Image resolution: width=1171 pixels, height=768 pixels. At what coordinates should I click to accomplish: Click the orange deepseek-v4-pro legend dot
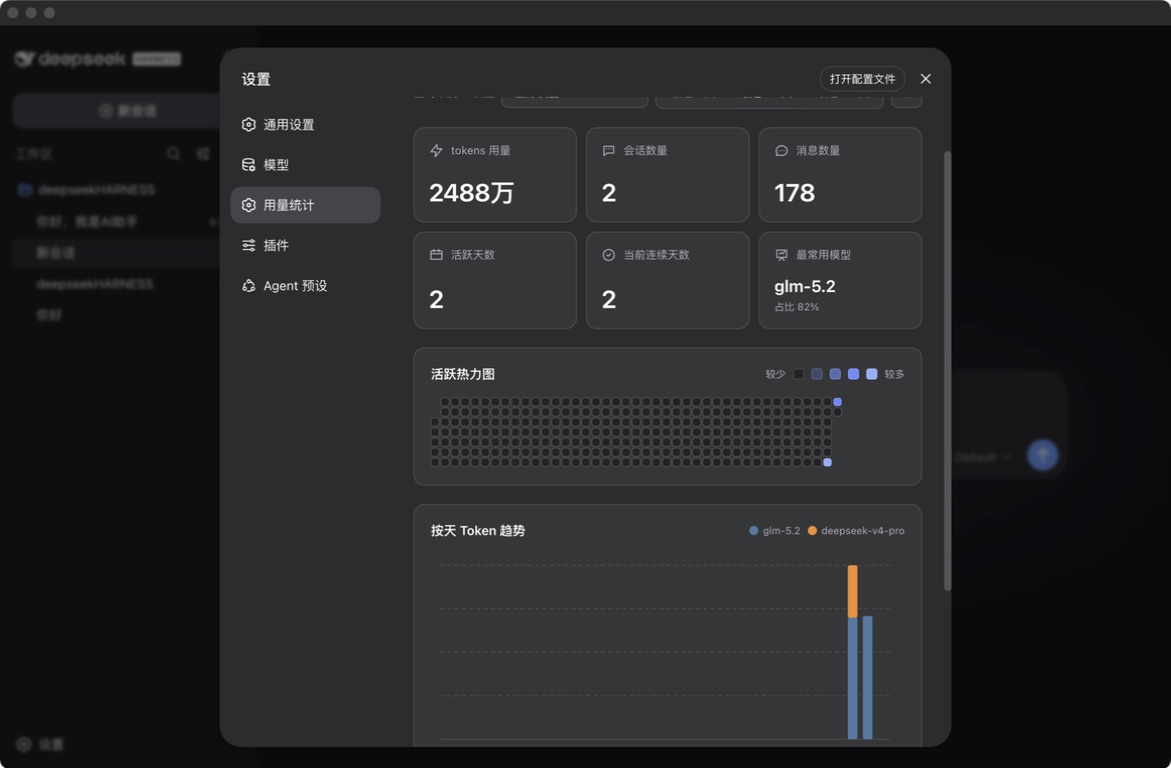point(813,530)
